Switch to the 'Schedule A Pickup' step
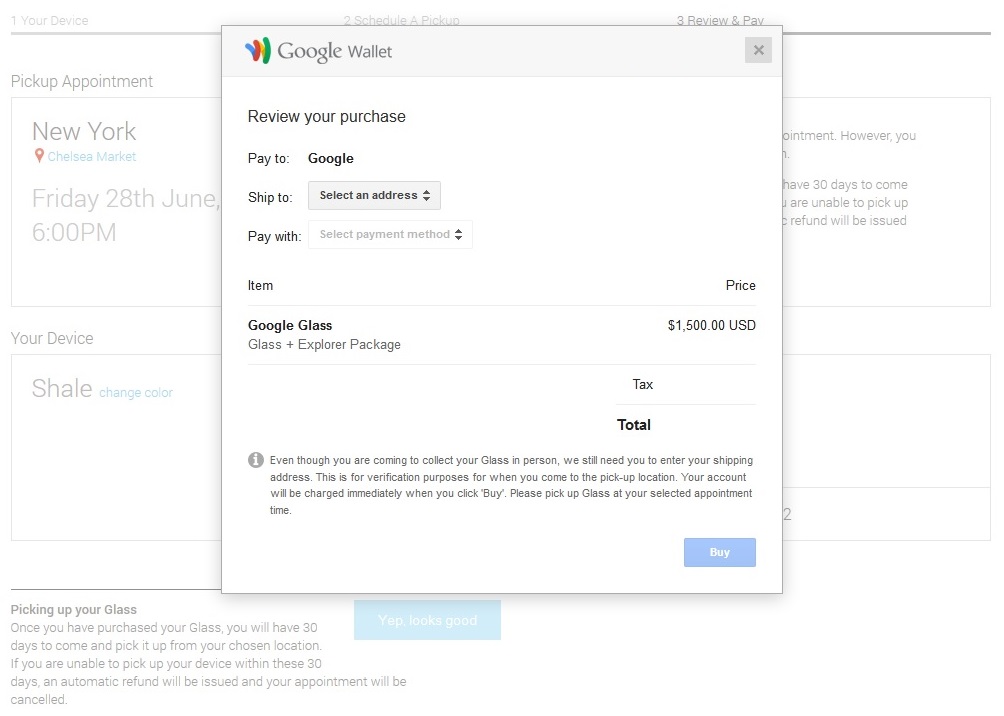 click(401, 20)
